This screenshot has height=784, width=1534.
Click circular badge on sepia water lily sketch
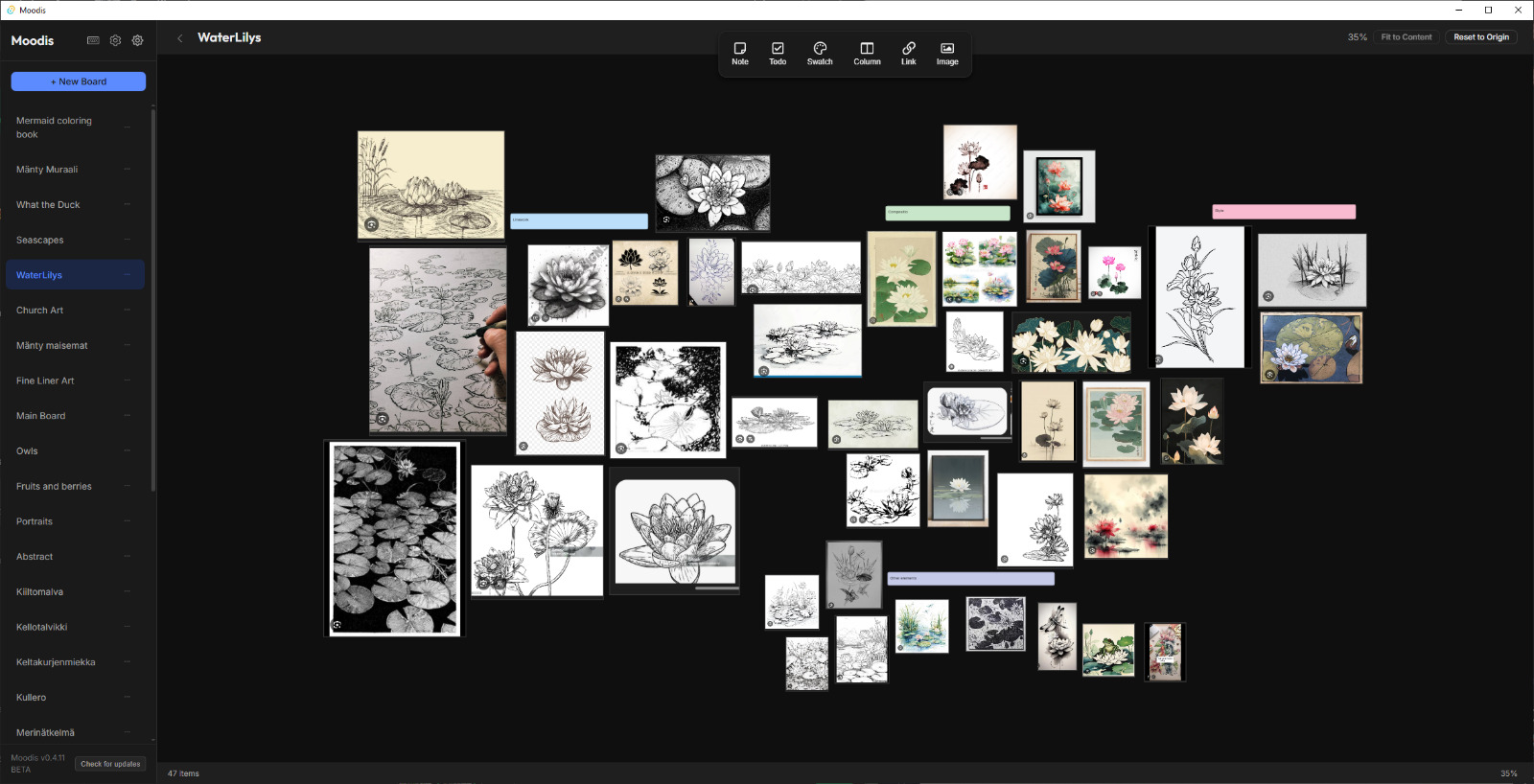click(x=371, y=224)
